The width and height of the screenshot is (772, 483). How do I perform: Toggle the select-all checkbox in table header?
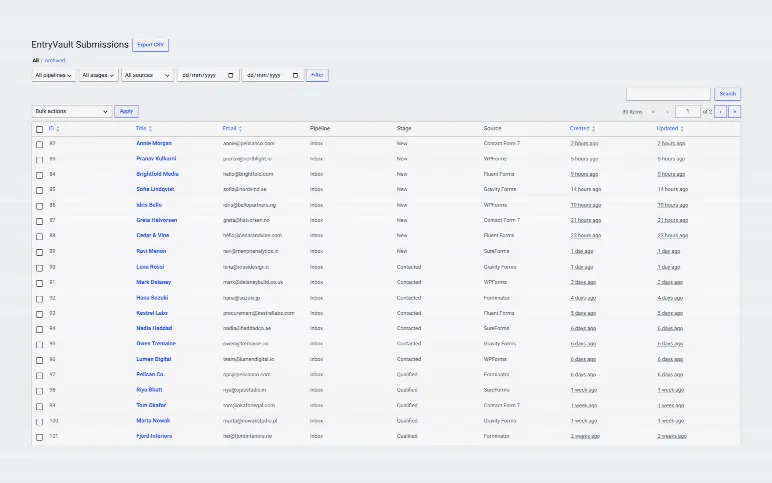pos(39,129)
